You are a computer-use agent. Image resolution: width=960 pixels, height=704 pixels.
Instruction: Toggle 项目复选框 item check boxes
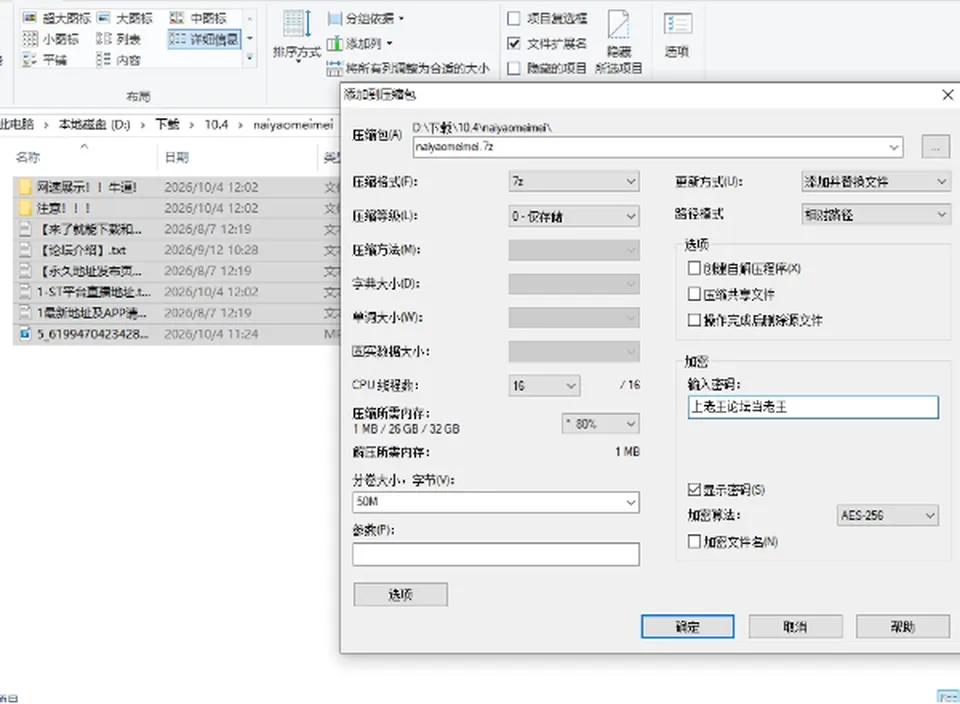coord(514,18)
